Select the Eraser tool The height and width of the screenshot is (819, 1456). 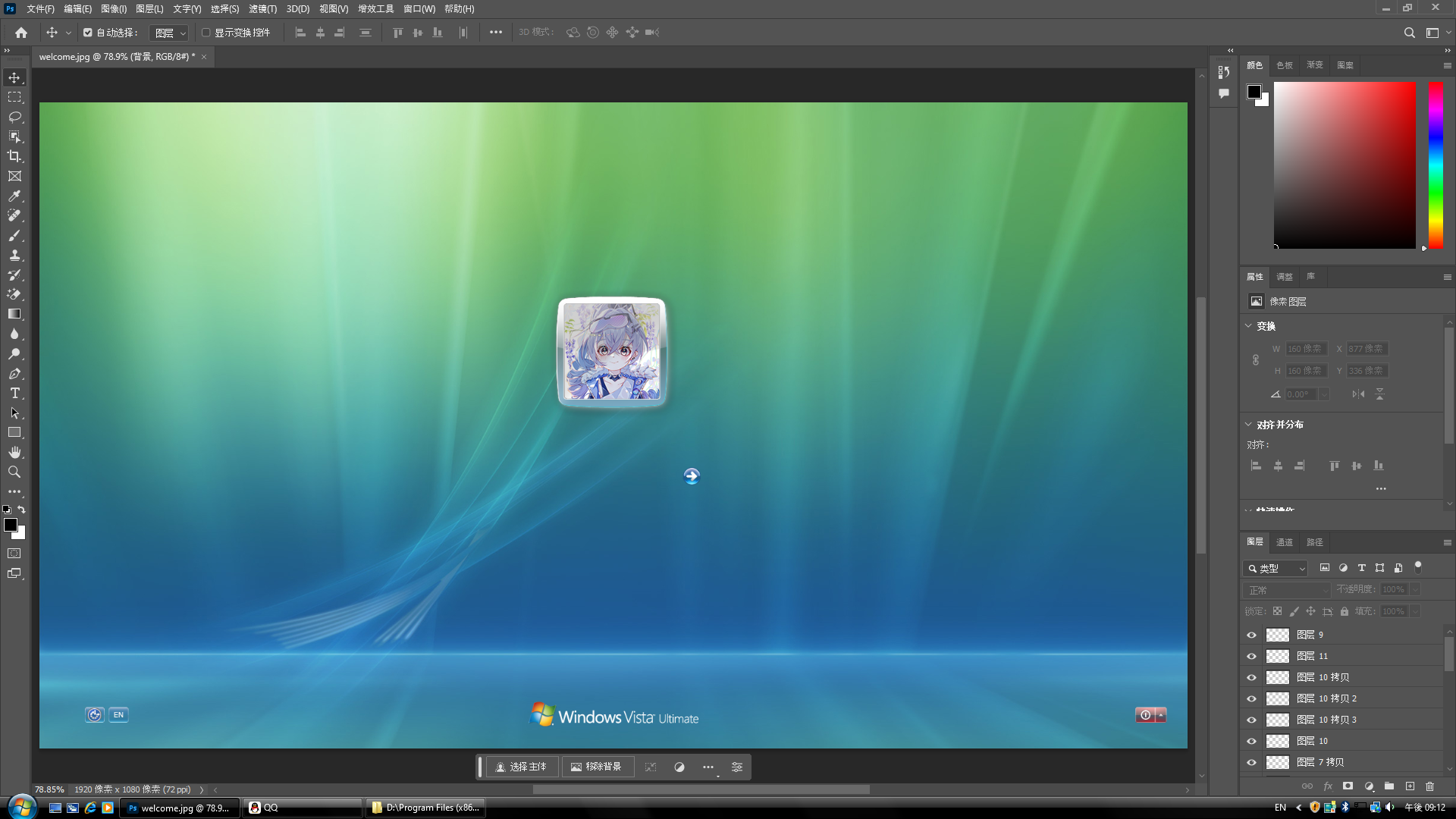coord(14,294)
